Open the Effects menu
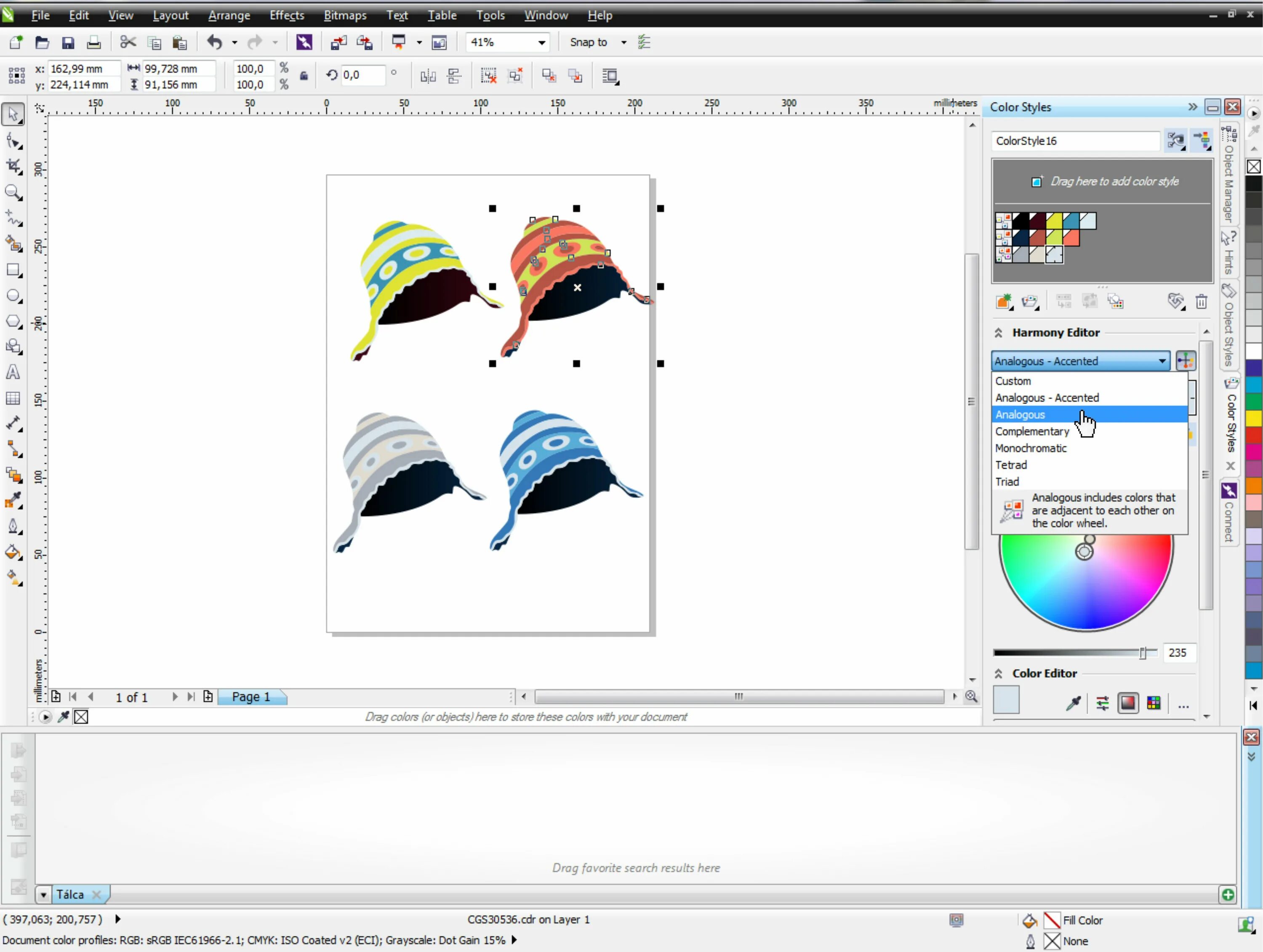 point(287,15)
